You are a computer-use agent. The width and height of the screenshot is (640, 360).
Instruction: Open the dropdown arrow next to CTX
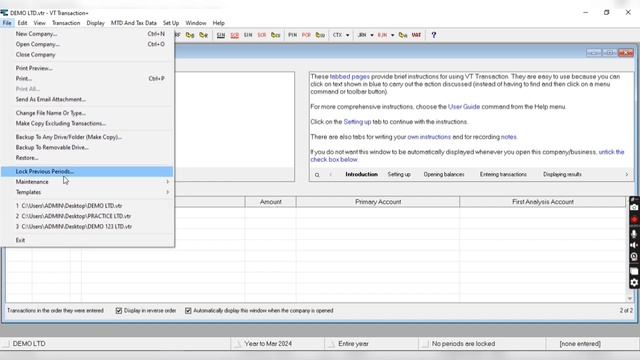[348, 35]
